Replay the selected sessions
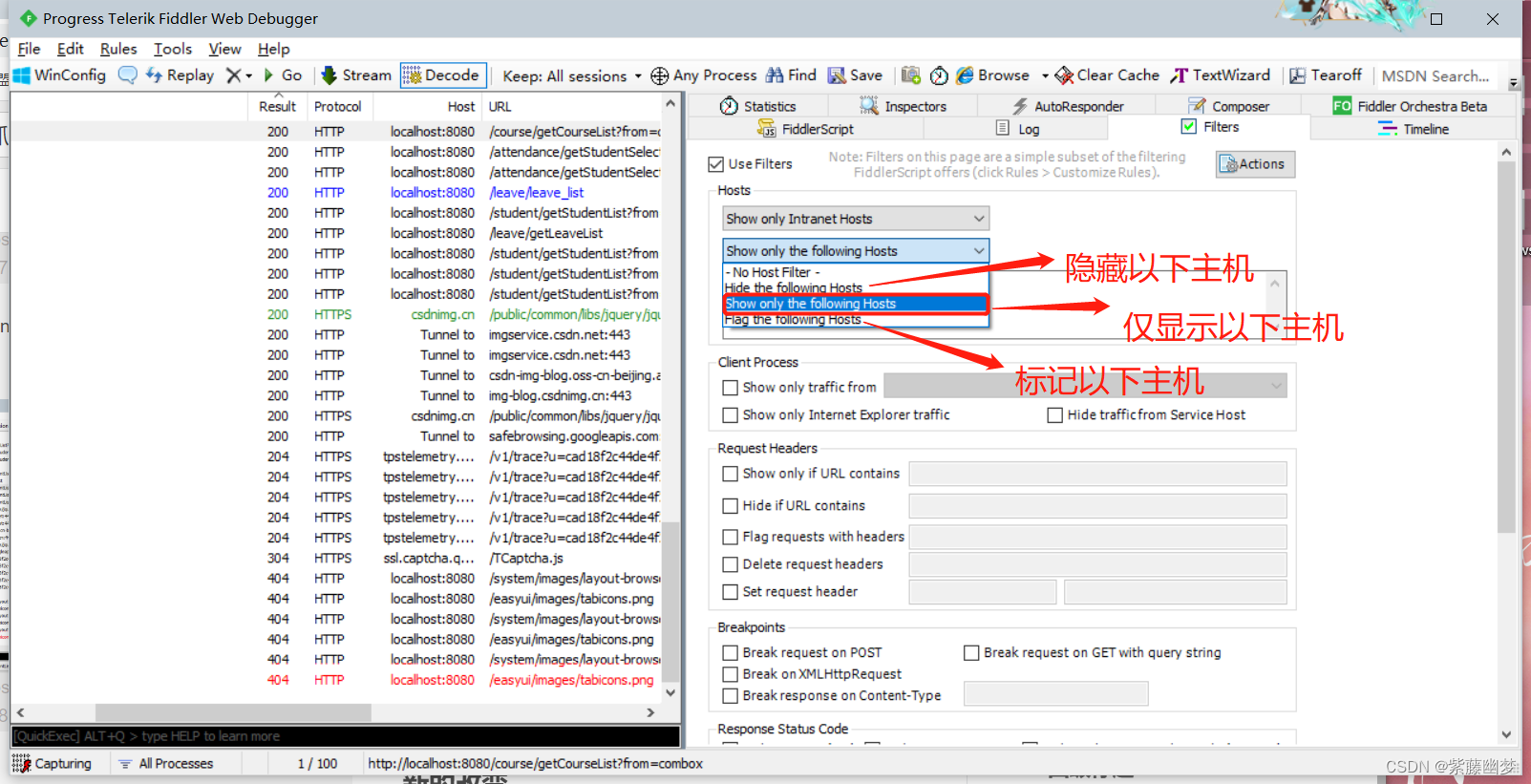The width and height of the screenshot is (1531, 784). tap(180, 75)
